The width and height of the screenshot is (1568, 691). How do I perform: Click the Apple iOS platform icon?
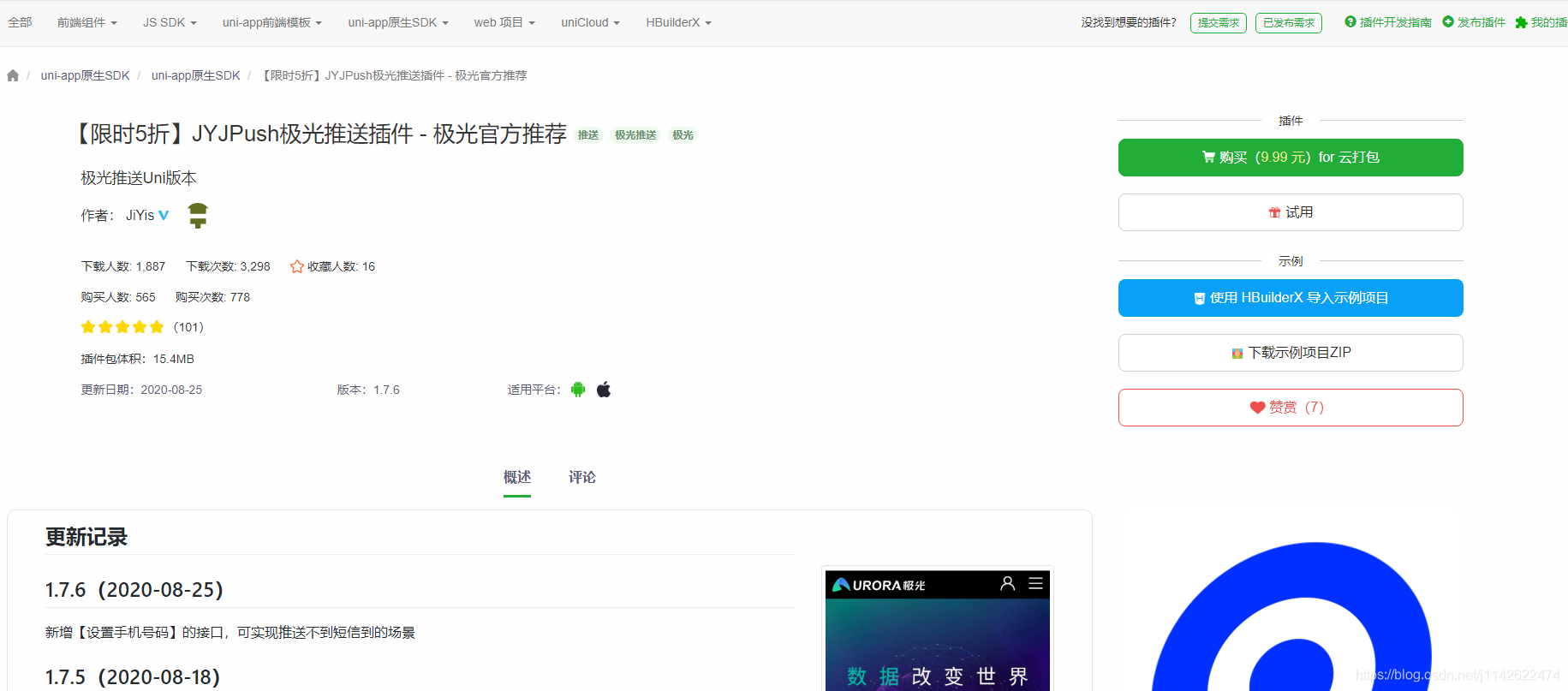(604, 390)
